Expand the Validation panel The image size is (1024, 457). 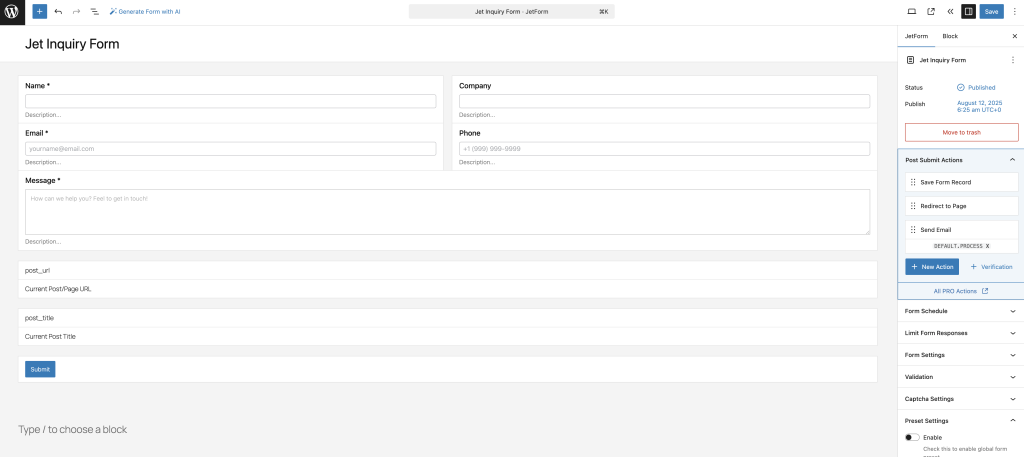click(x=961, y=377)
